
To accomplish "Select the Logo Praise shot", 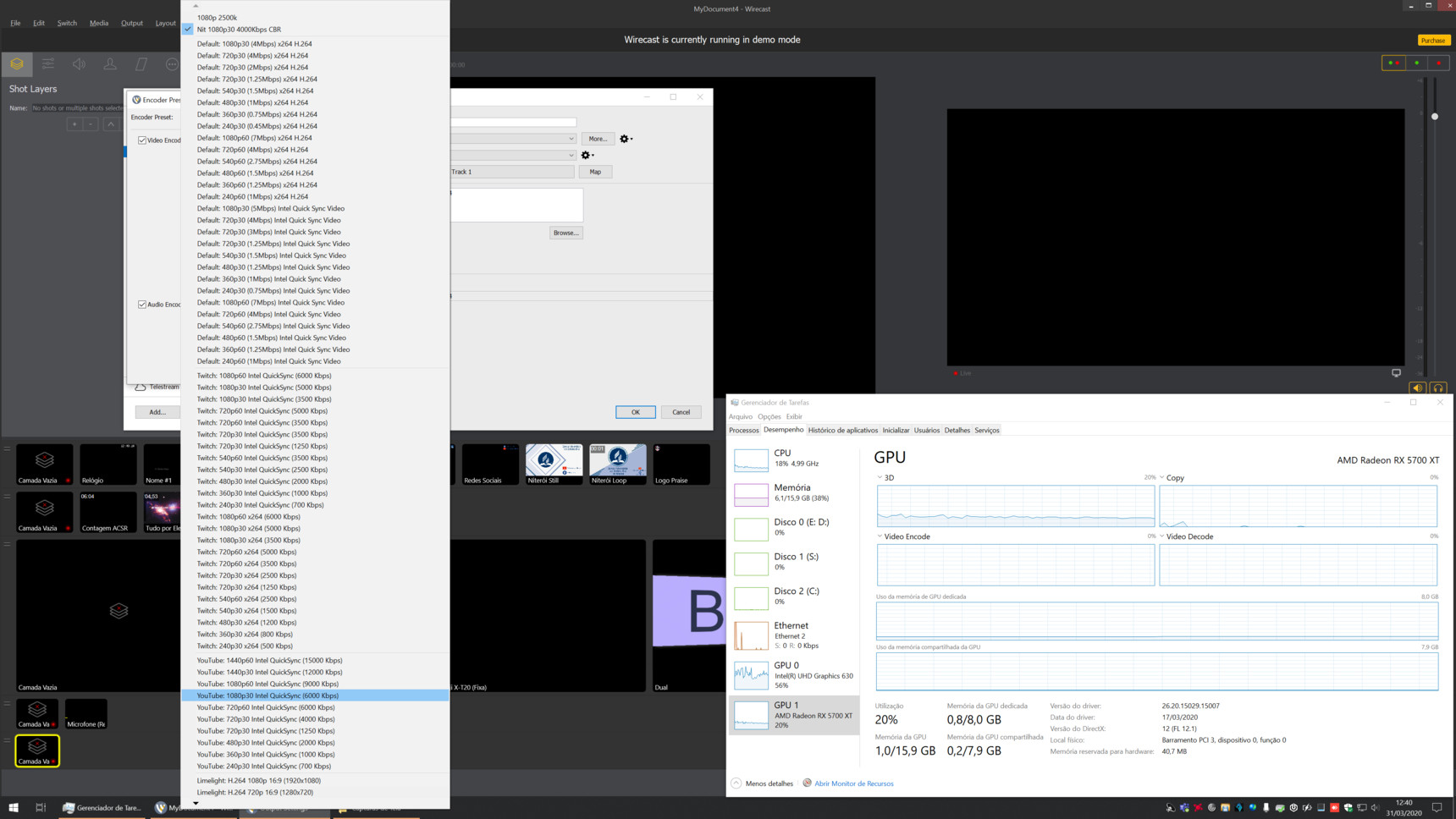I will (681, 464).
